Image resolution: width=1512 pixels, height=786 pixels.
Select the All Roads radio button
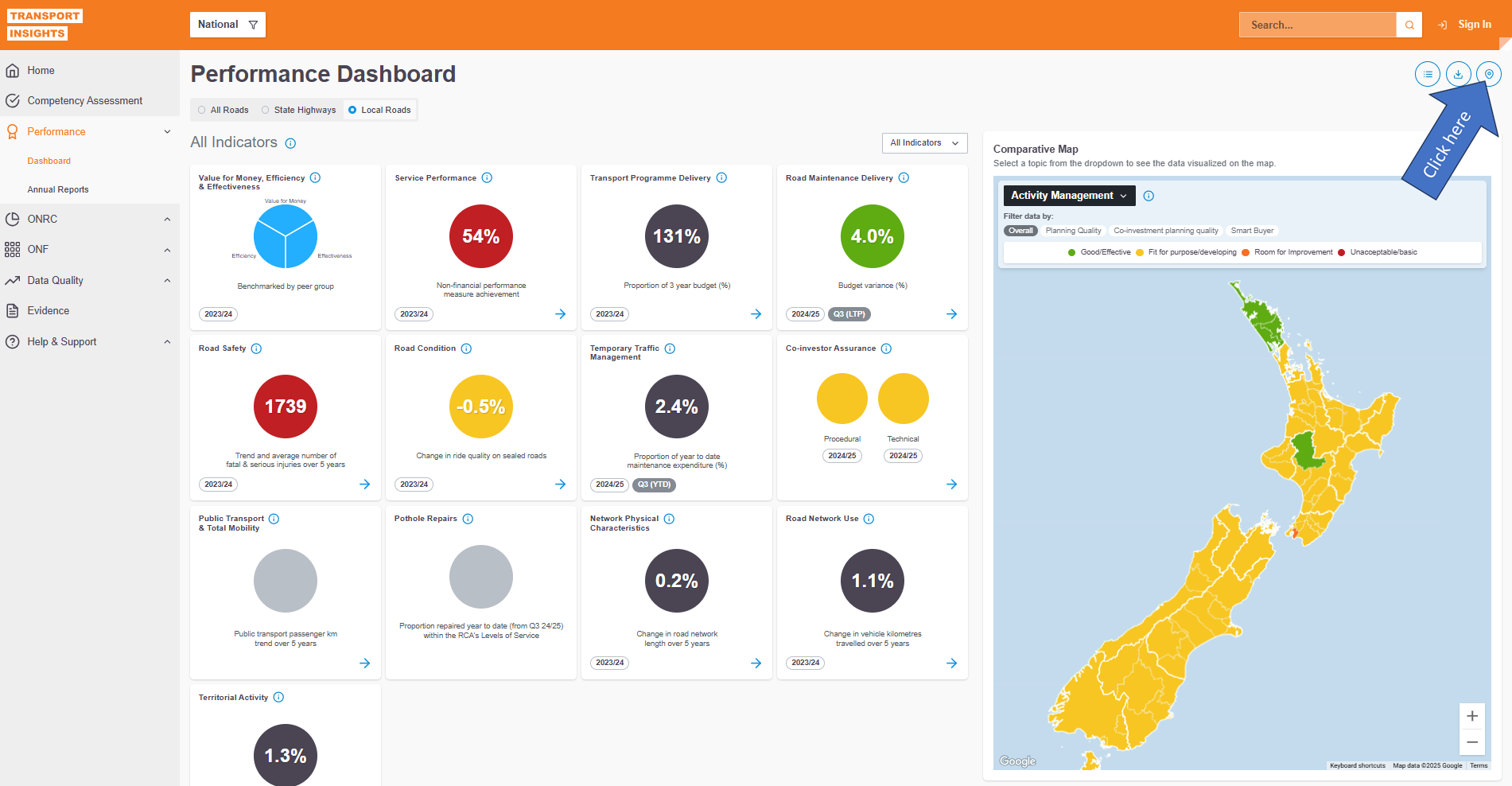(202, 110)
